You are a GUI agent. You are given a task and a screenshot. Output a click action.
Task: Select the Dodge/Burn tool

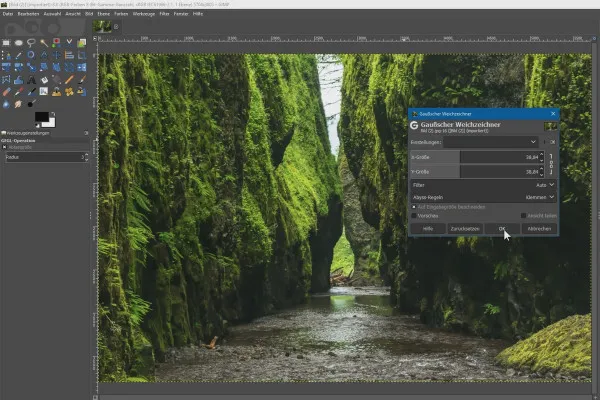pos(31,104)
